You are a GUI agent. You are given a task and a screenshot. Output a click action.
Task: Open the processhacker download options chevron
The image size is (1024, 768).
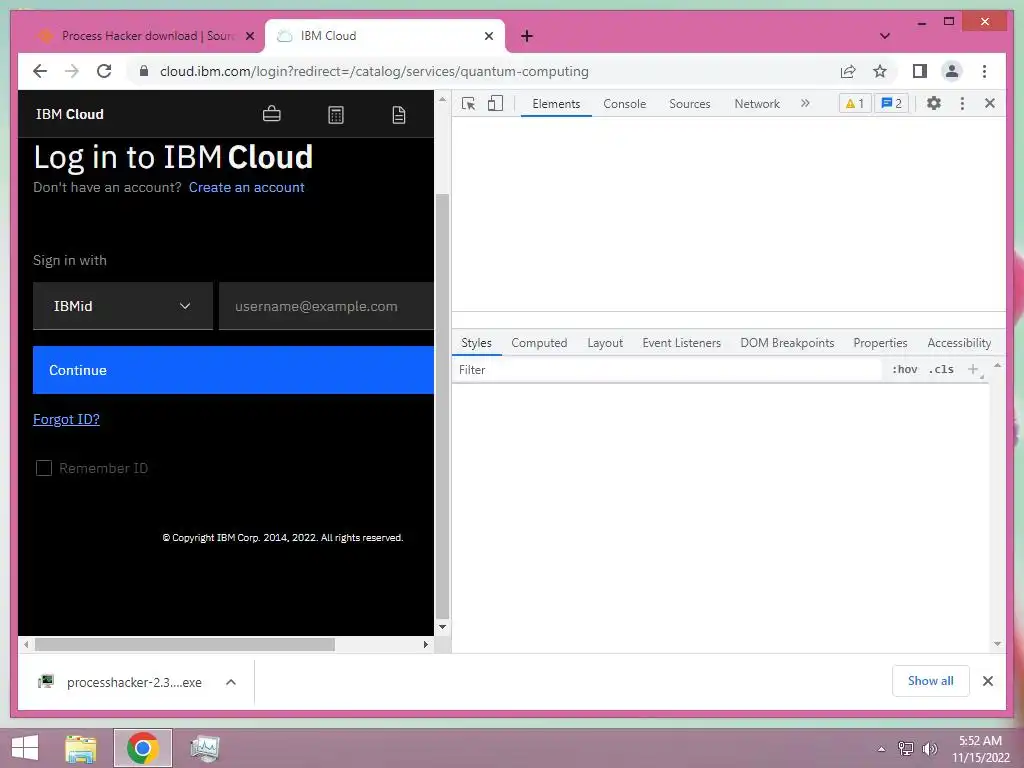(231, 682)
